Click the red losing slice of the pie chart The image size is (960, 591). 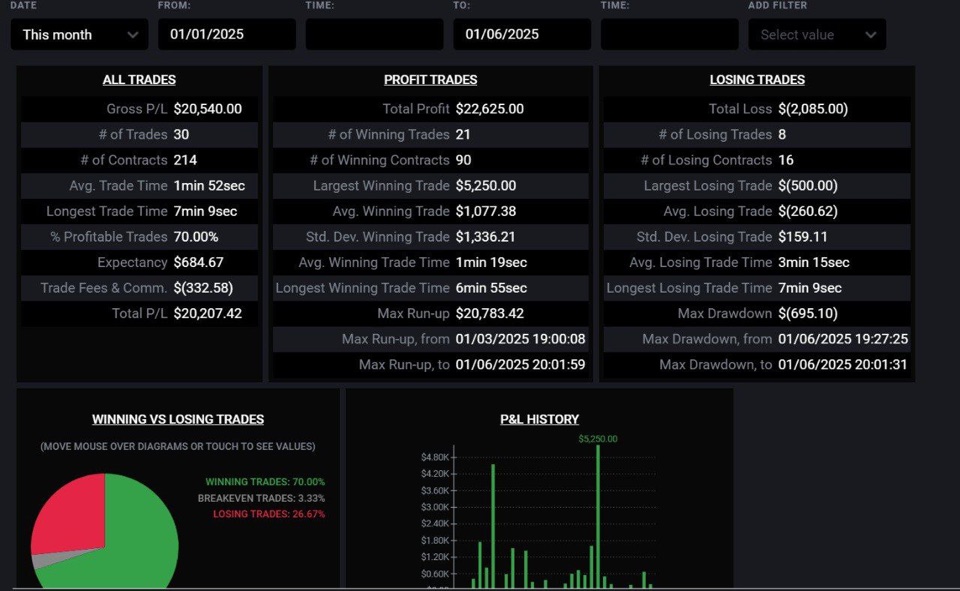click(x=73, y=514)
